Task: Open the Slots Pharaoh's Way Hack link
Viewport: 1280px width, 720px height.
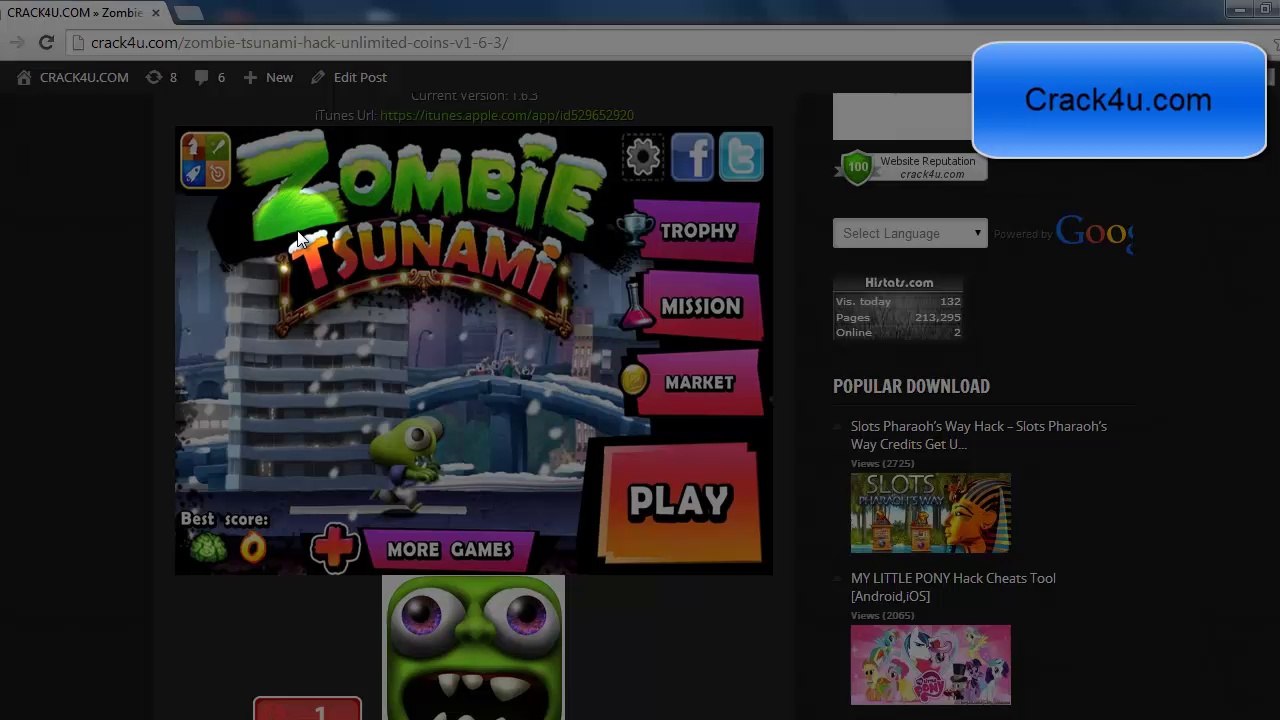Action: pos(979,435)
